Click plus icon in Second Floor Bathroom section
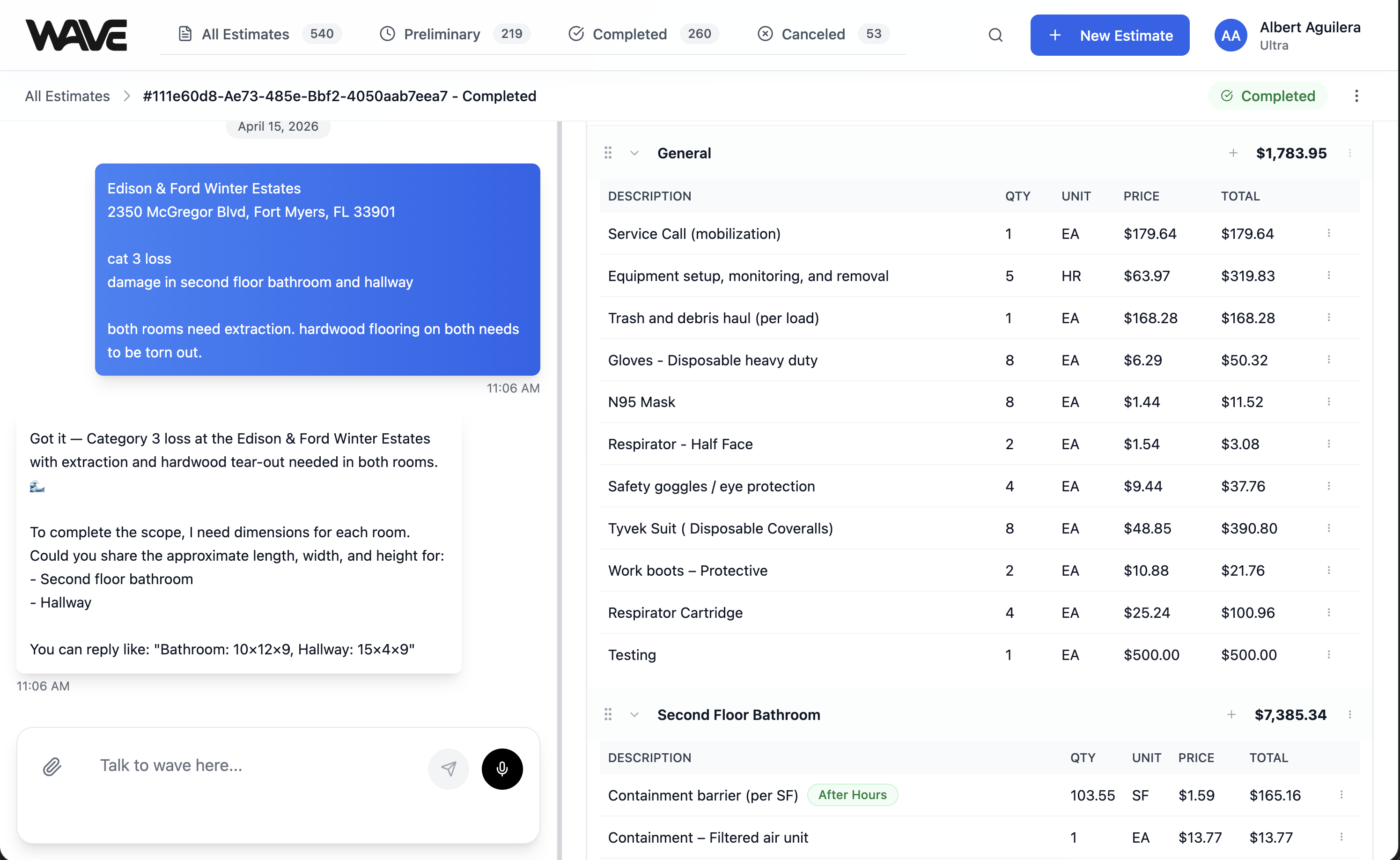Viewport: 1400px width, 860px height. [x=1231, y=714]
